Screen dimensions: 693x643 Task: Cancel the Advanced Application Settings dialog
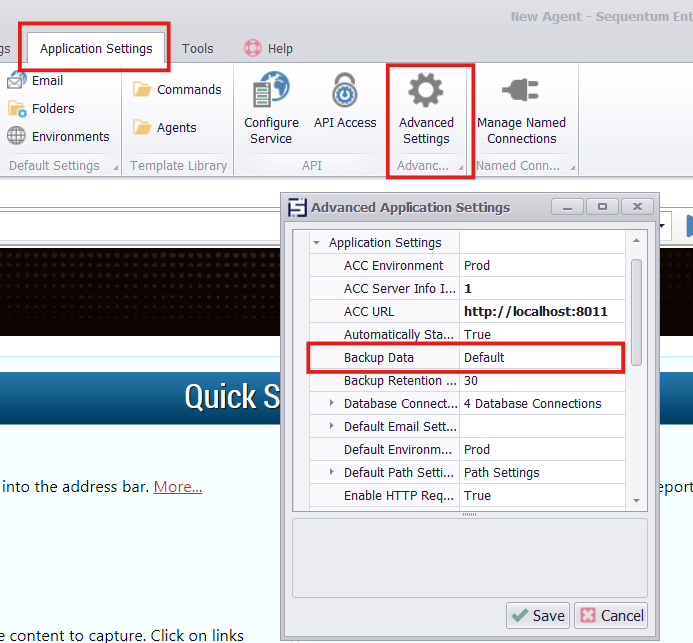(611, 615)
